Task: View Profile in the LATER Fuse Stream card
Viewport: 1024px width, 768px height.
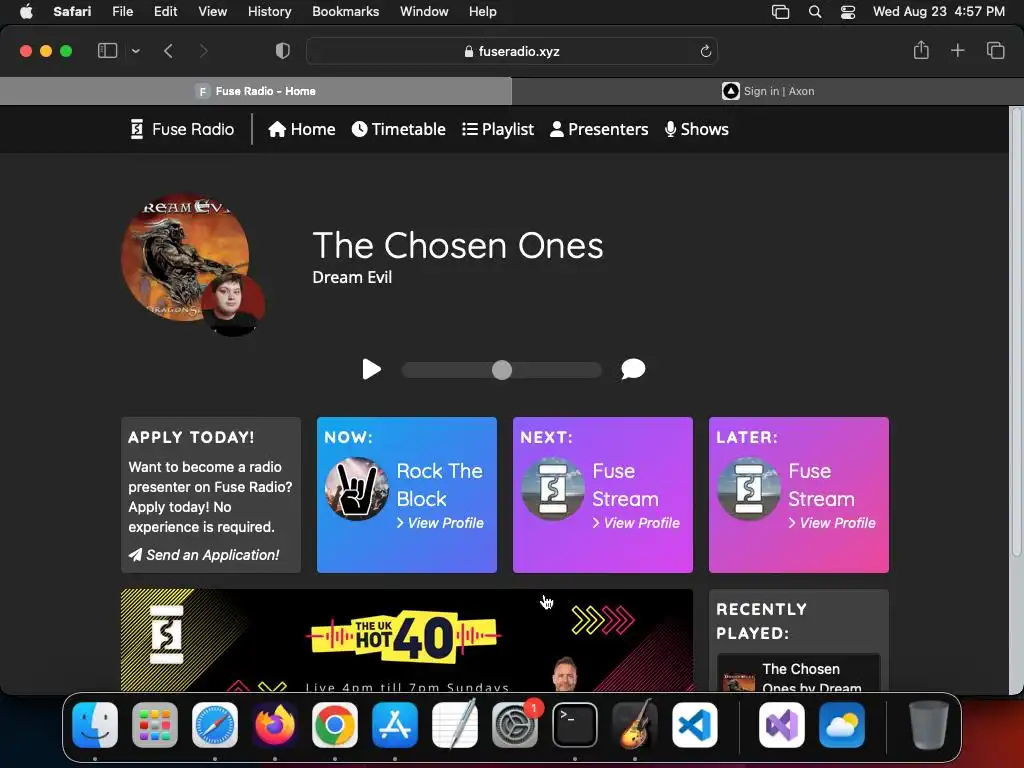Action: (x=831, y=523)
